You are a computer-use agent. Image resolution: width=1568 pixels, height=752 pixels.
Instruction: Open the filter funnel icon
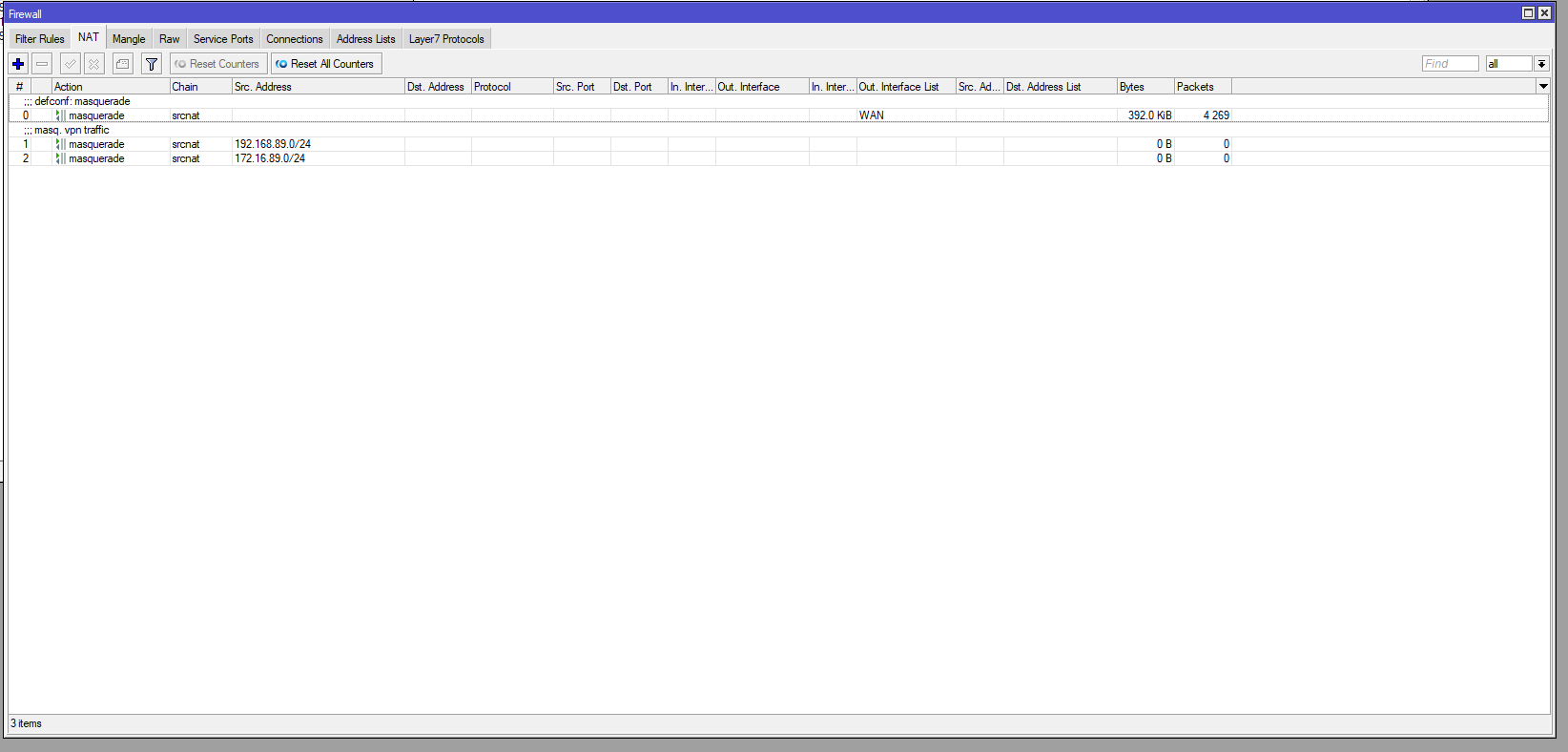coord(152,64)
